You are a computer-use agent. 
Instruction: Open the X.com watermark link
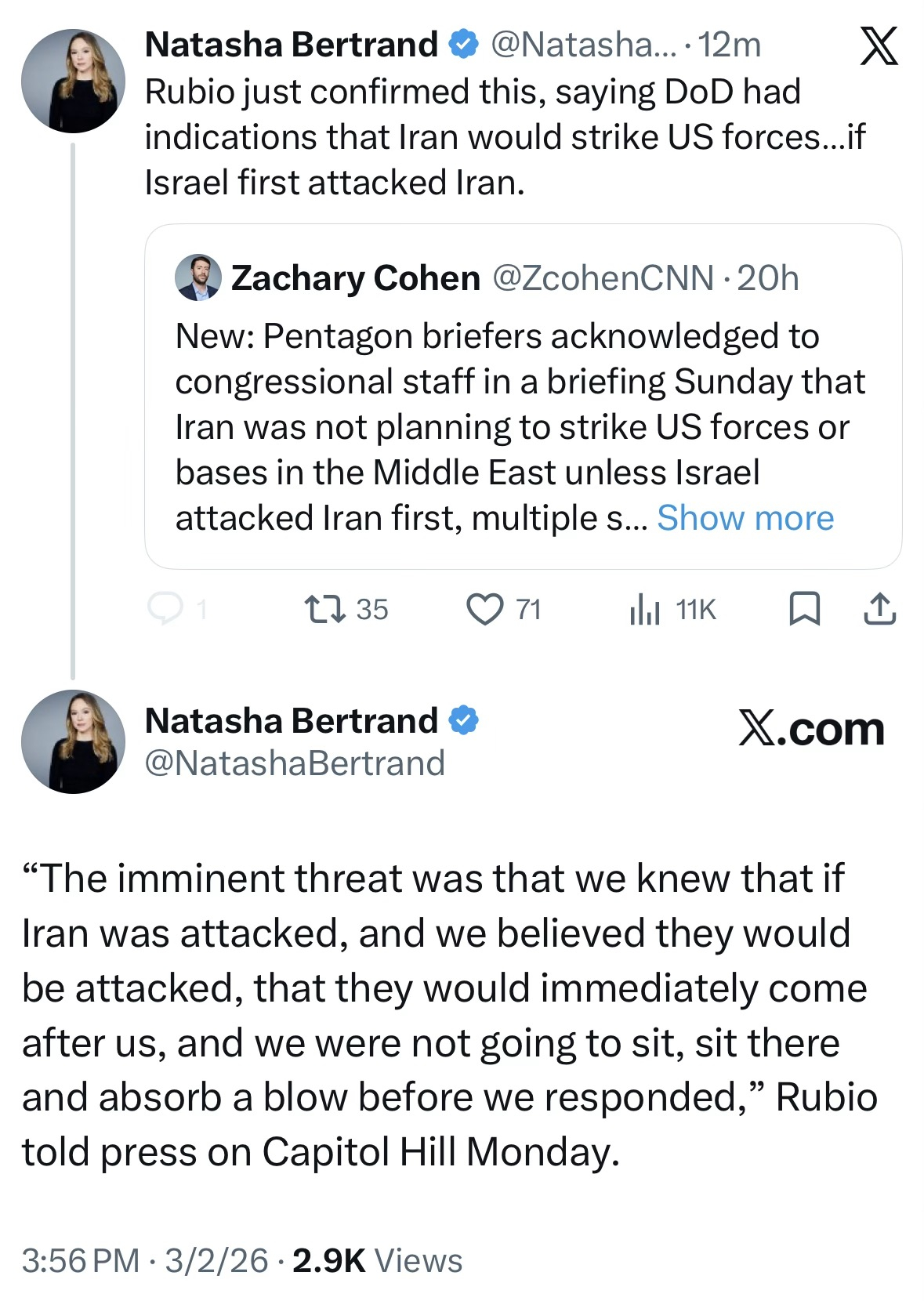tap(811, 729)
